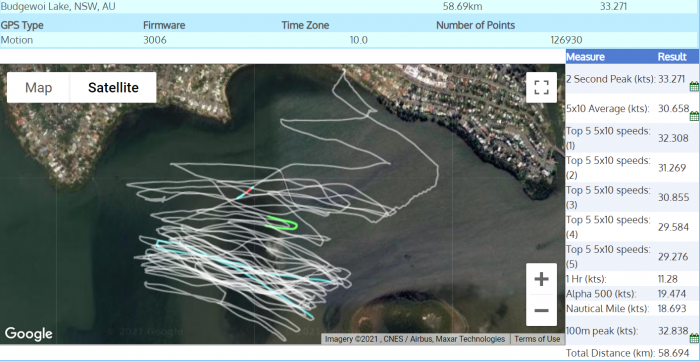This screenshot has width=700, height=362.
Task: Select the Alpha 500 (kts) row
Action: 632,294
